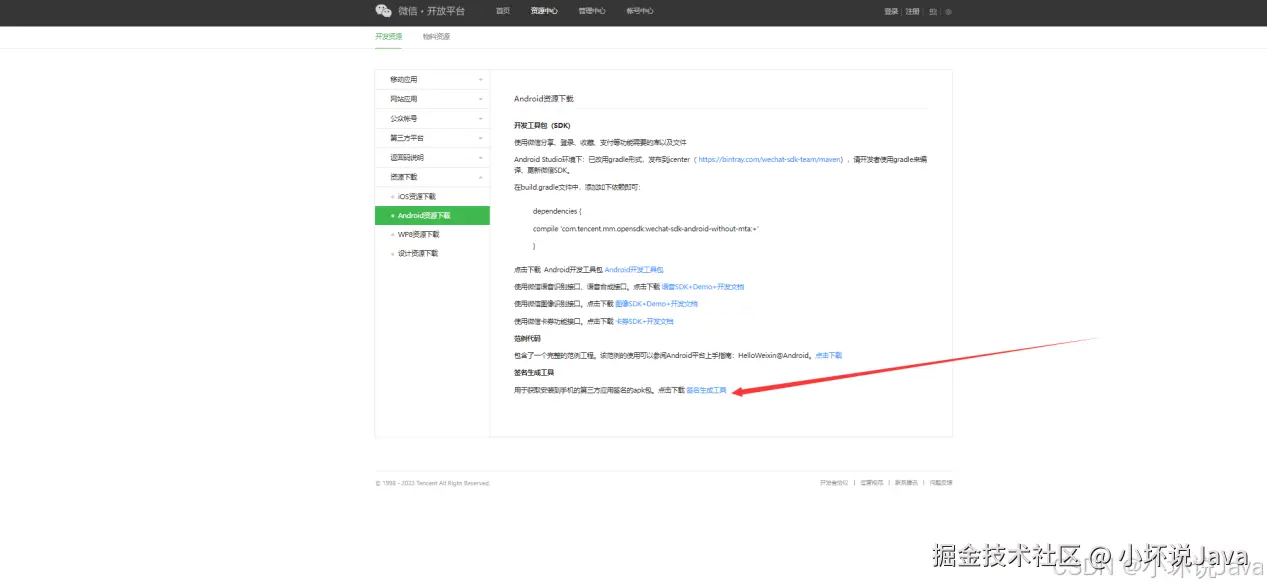Image resolution: width=1267 pixels, height=588 pixels.
Task: Open the 首页 navigation item
Action: [x=503, y=11]
